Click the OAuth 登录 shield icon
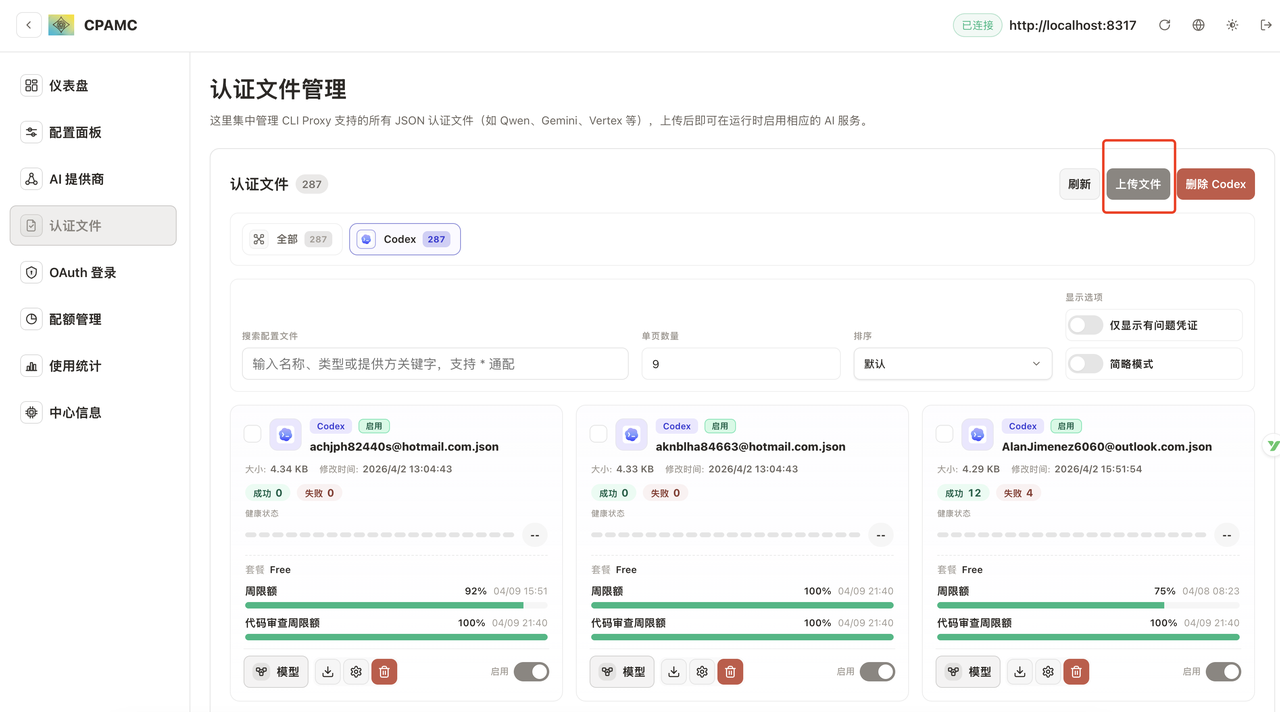 click(31, 272)
